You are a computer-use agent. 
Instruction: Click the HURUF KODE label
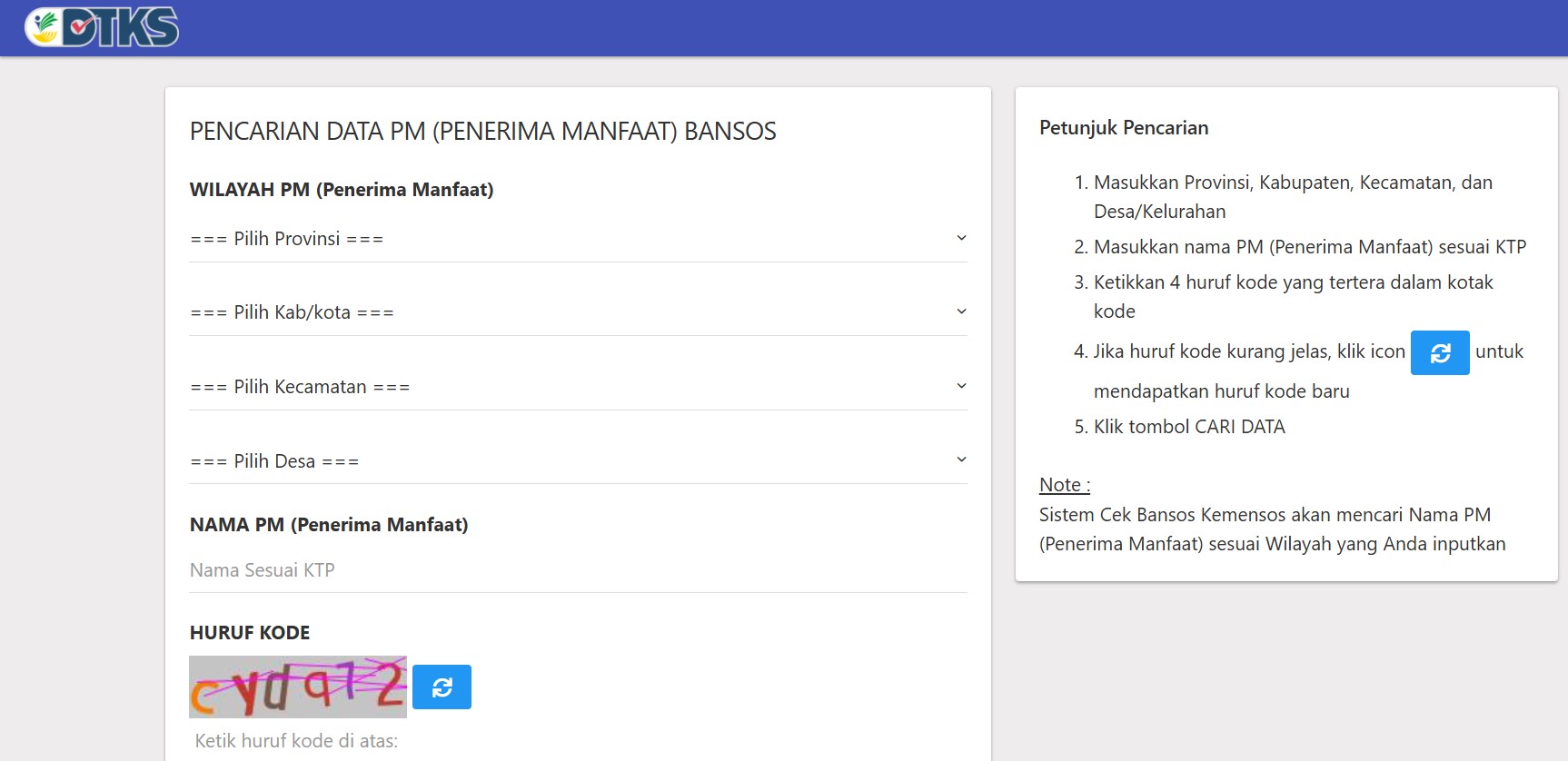click(250, 633)
